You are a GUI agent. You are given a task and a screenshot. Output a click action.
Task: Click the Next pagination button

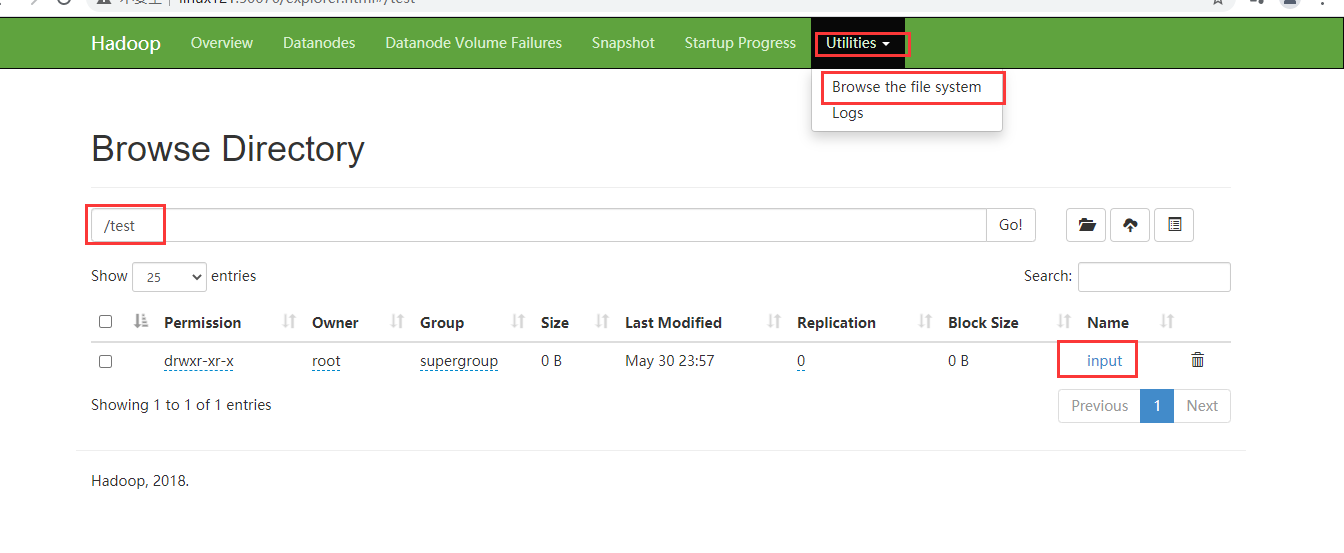pyautogui.click(x=1202, y=406)
